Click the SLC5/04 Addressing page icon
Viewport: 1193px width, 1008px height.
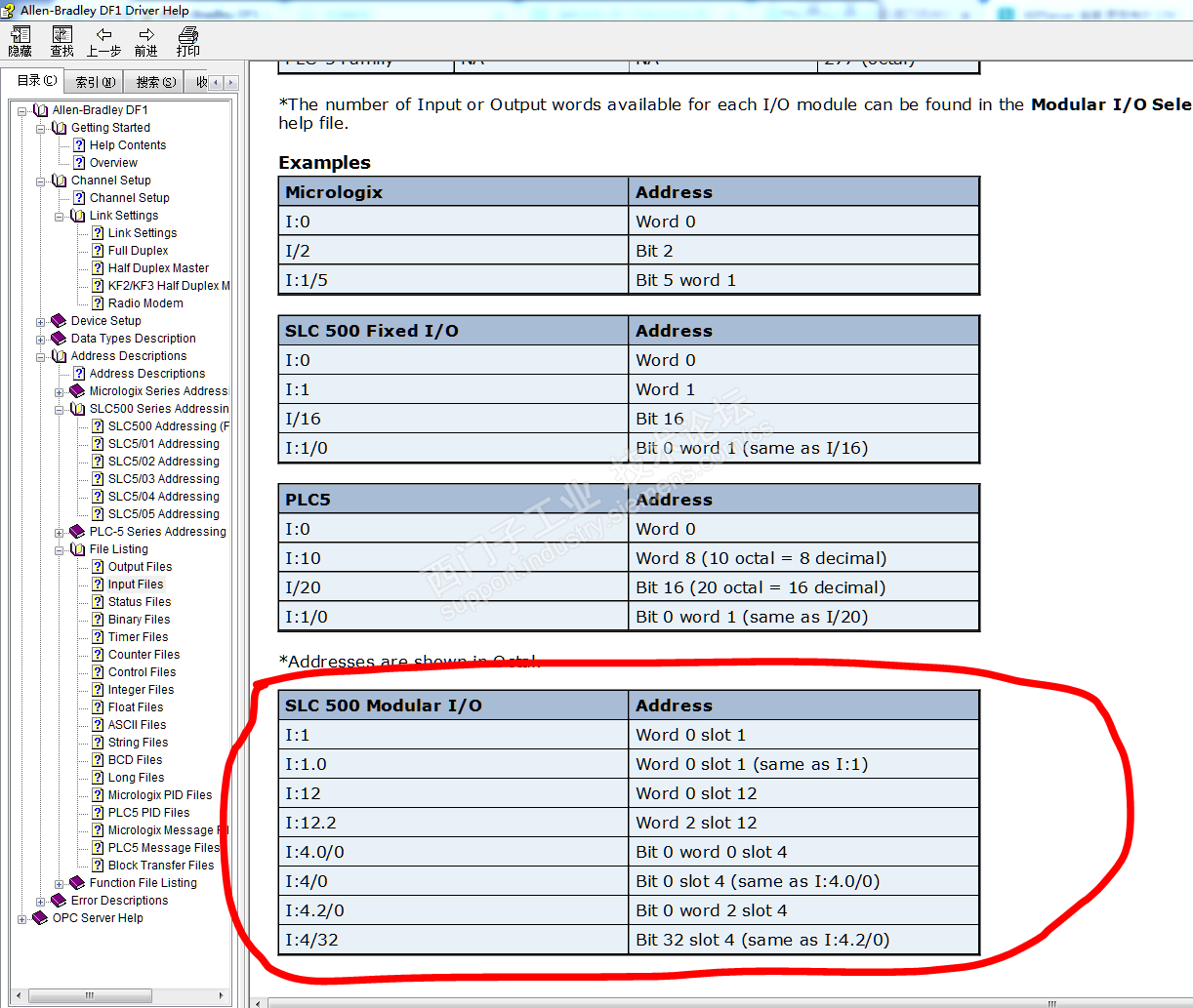(98, 497)
